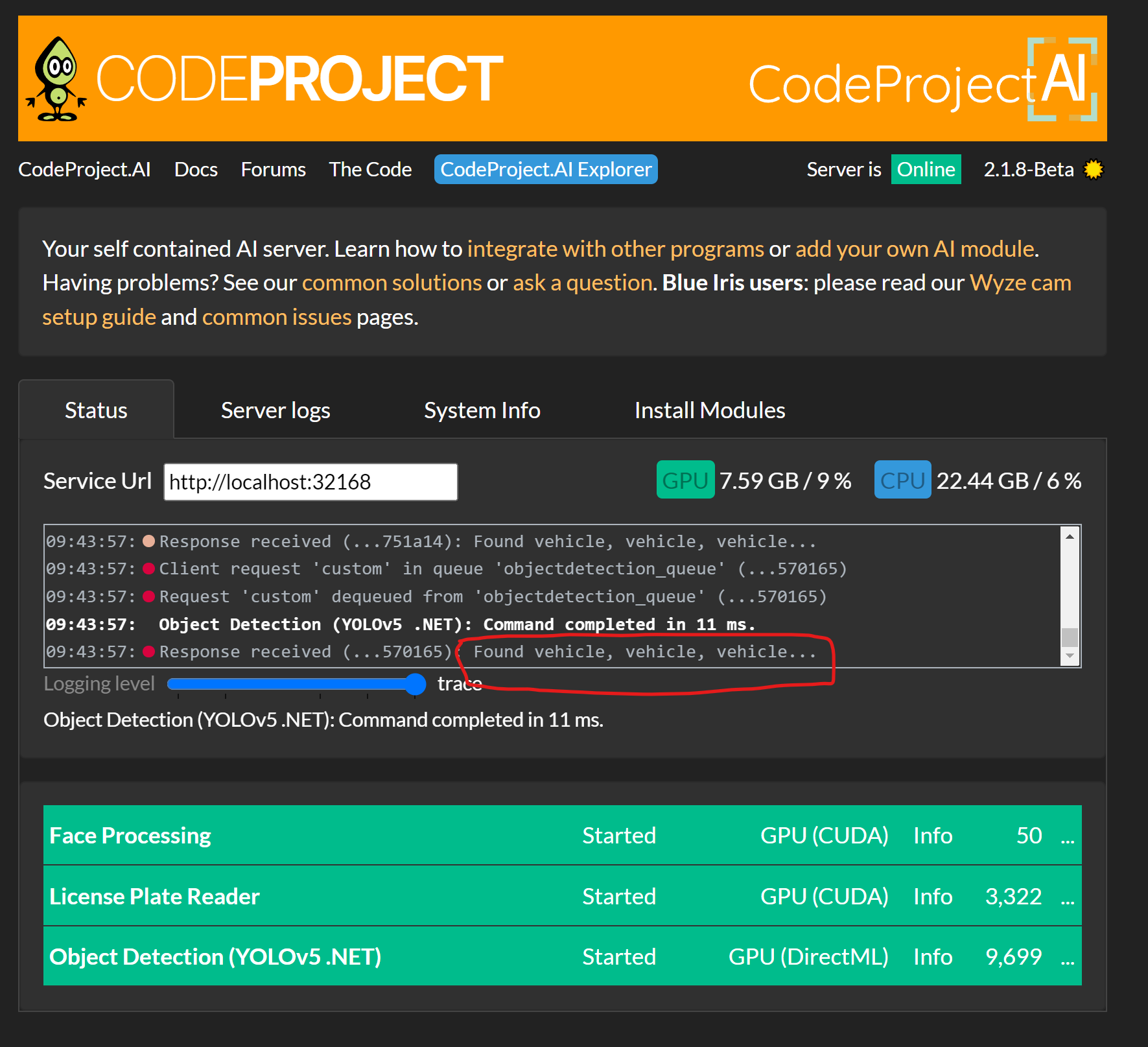The image size is (1148, 1047).
Task: Open the Docs nav link
Action: pyautogui.click(x=196, y=169)
